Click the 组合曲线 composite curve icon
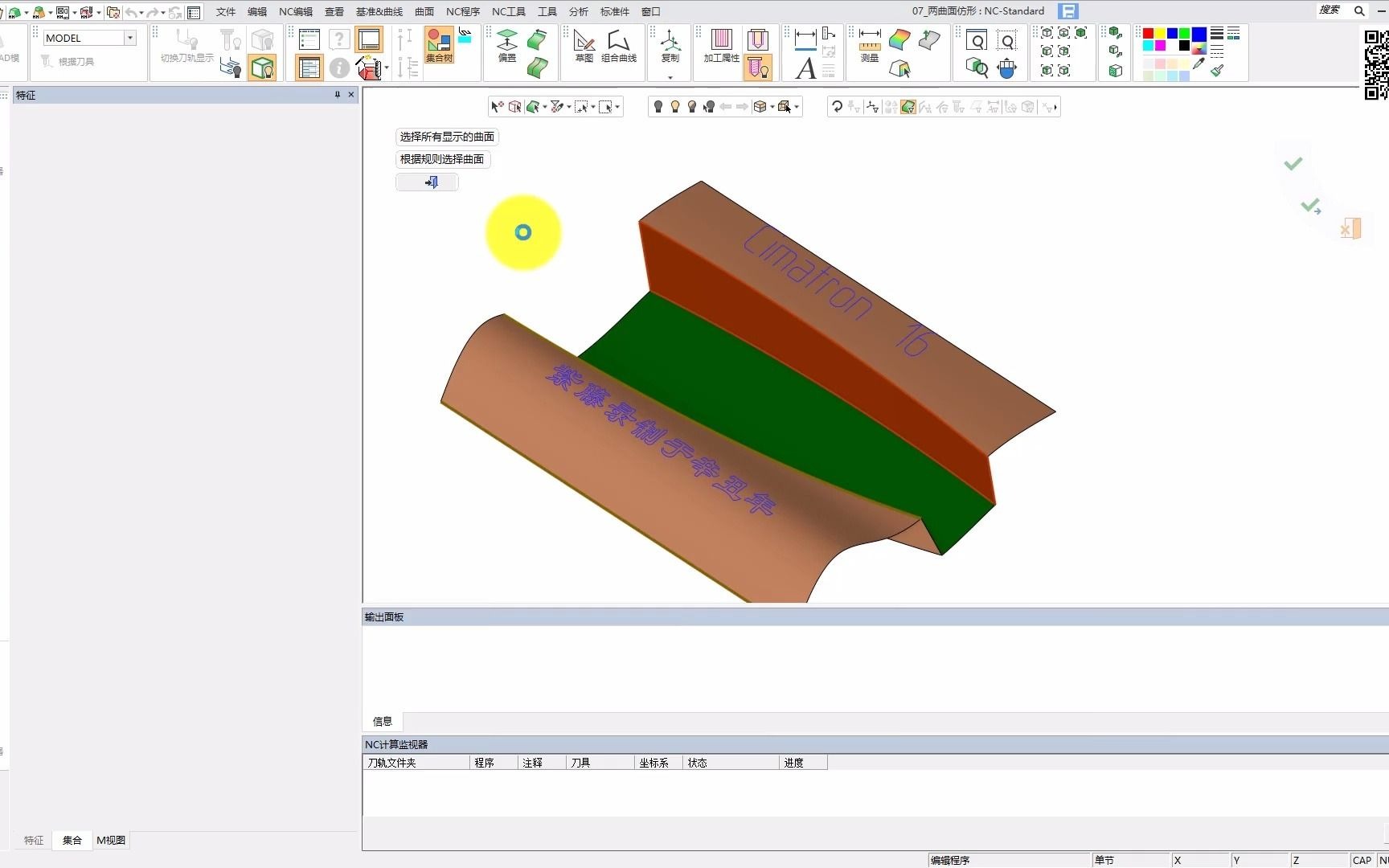Screen dimensions: 1389x868 [618, 45]
